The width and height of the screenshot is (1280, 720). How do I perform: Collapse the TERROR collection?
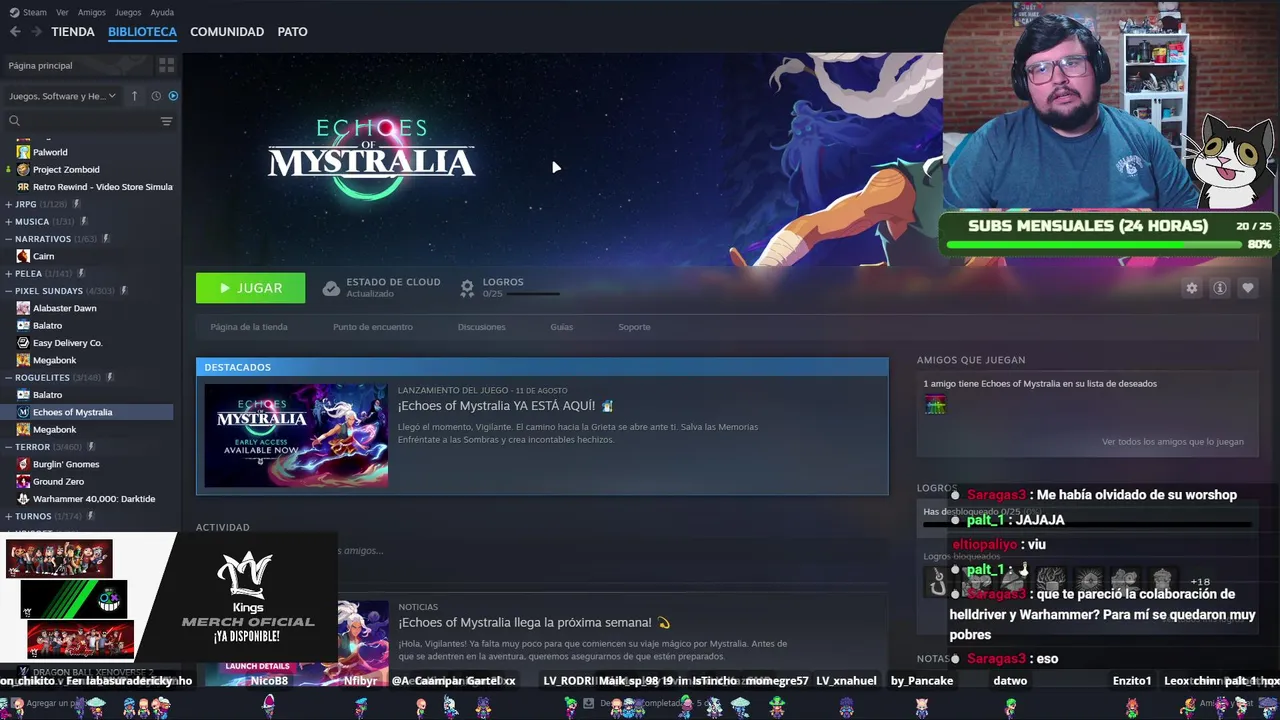pos(8,447)
